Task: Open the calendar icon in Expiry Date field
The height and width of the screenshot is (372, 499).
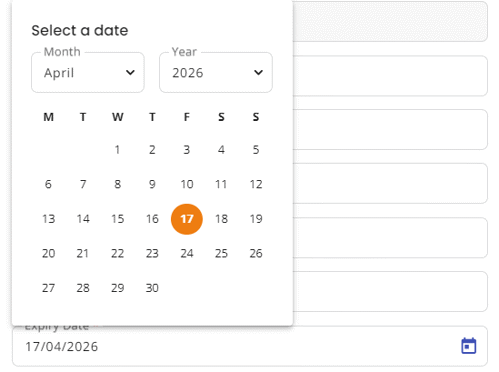Action: click(468, 346)
